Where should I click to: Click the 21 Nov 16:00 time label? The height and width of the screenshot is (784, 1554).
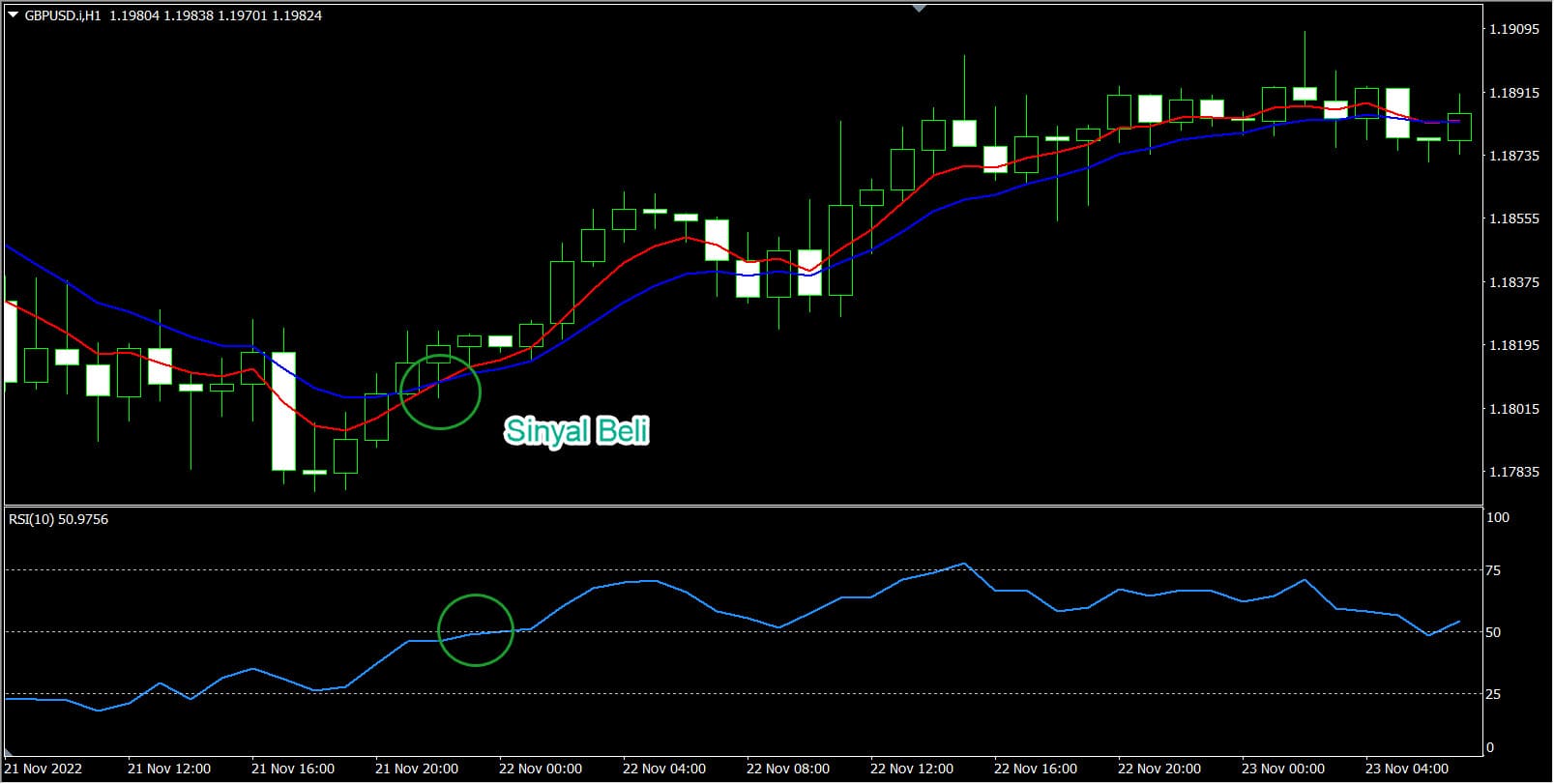point(293,769)
